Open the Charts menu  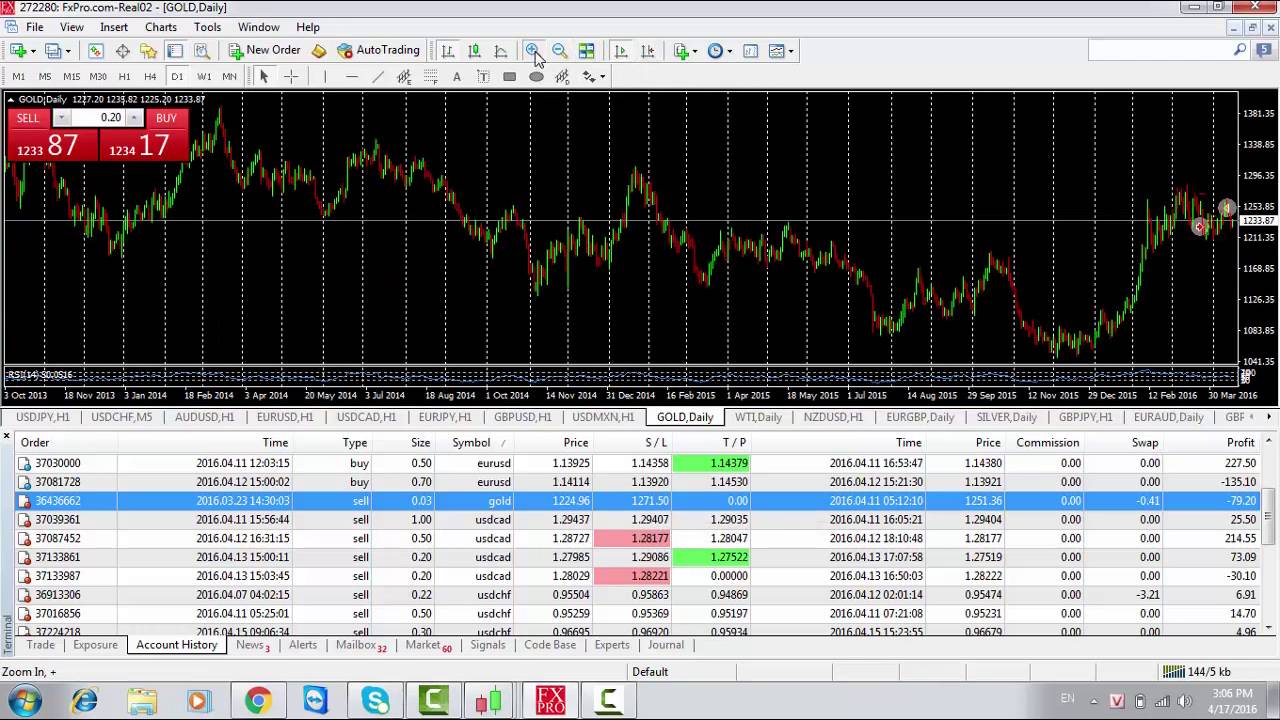pos(161,27)
